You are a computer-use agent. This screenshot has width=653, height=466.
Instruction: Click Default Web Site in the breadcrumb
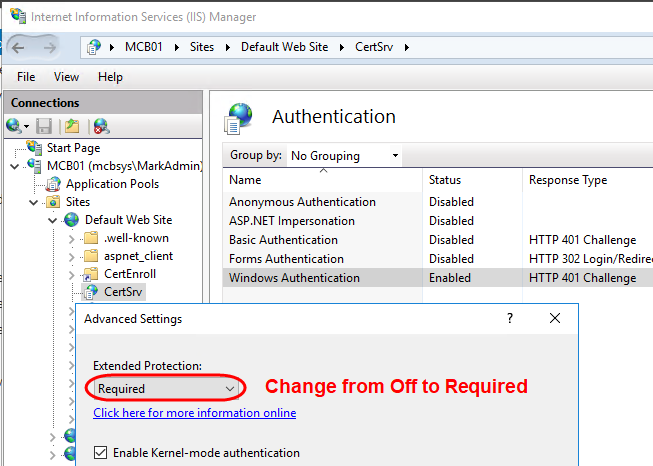click(x=284, y=47)
